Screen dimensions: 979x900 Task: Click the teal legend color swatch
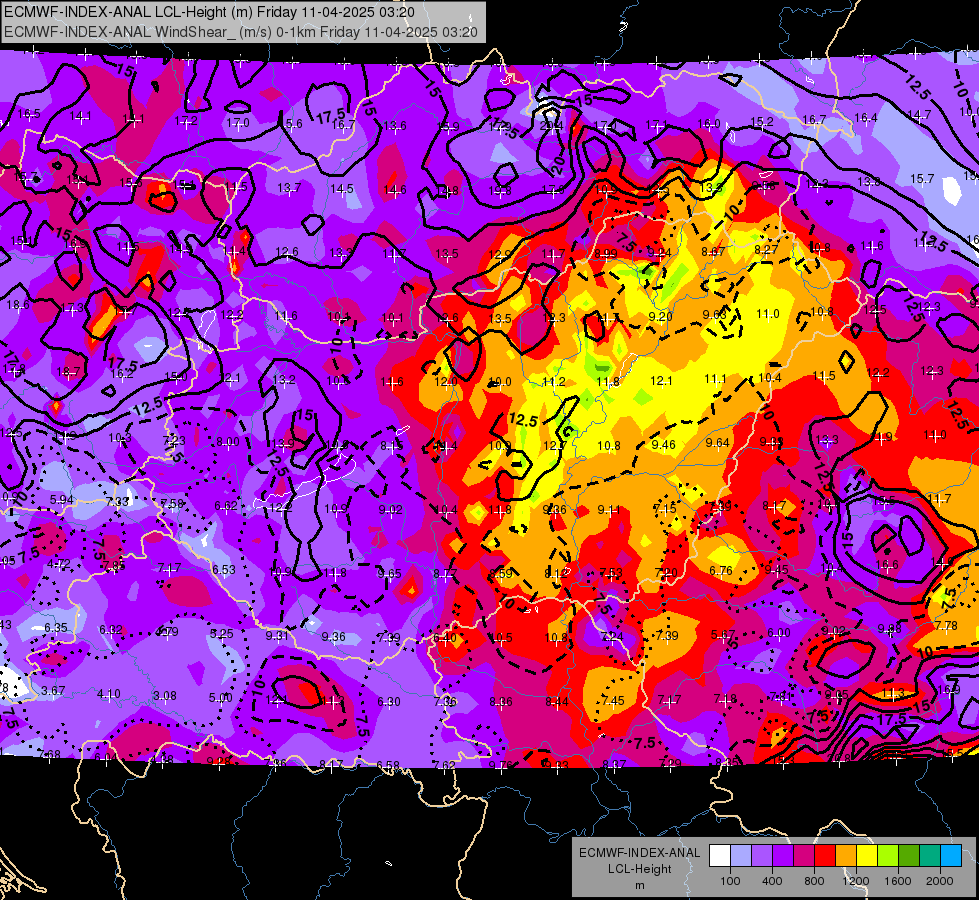pyautogui.click(x=930, y=856)
